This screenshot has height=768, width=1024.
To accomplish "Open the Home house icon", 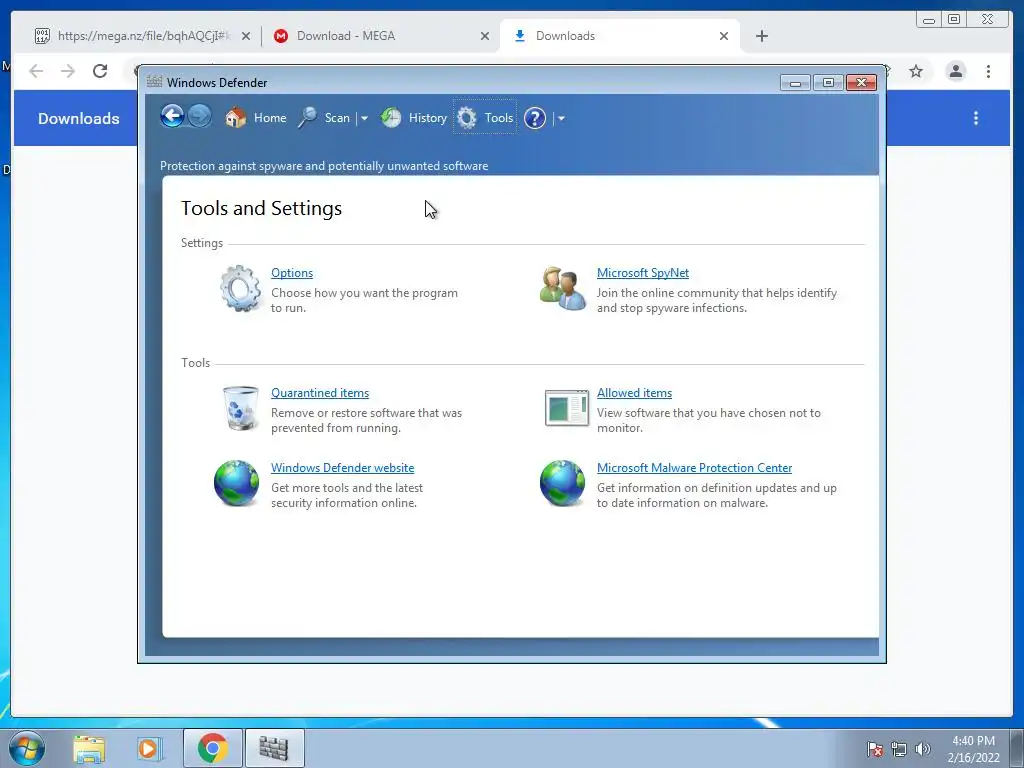I will point(236,118).
